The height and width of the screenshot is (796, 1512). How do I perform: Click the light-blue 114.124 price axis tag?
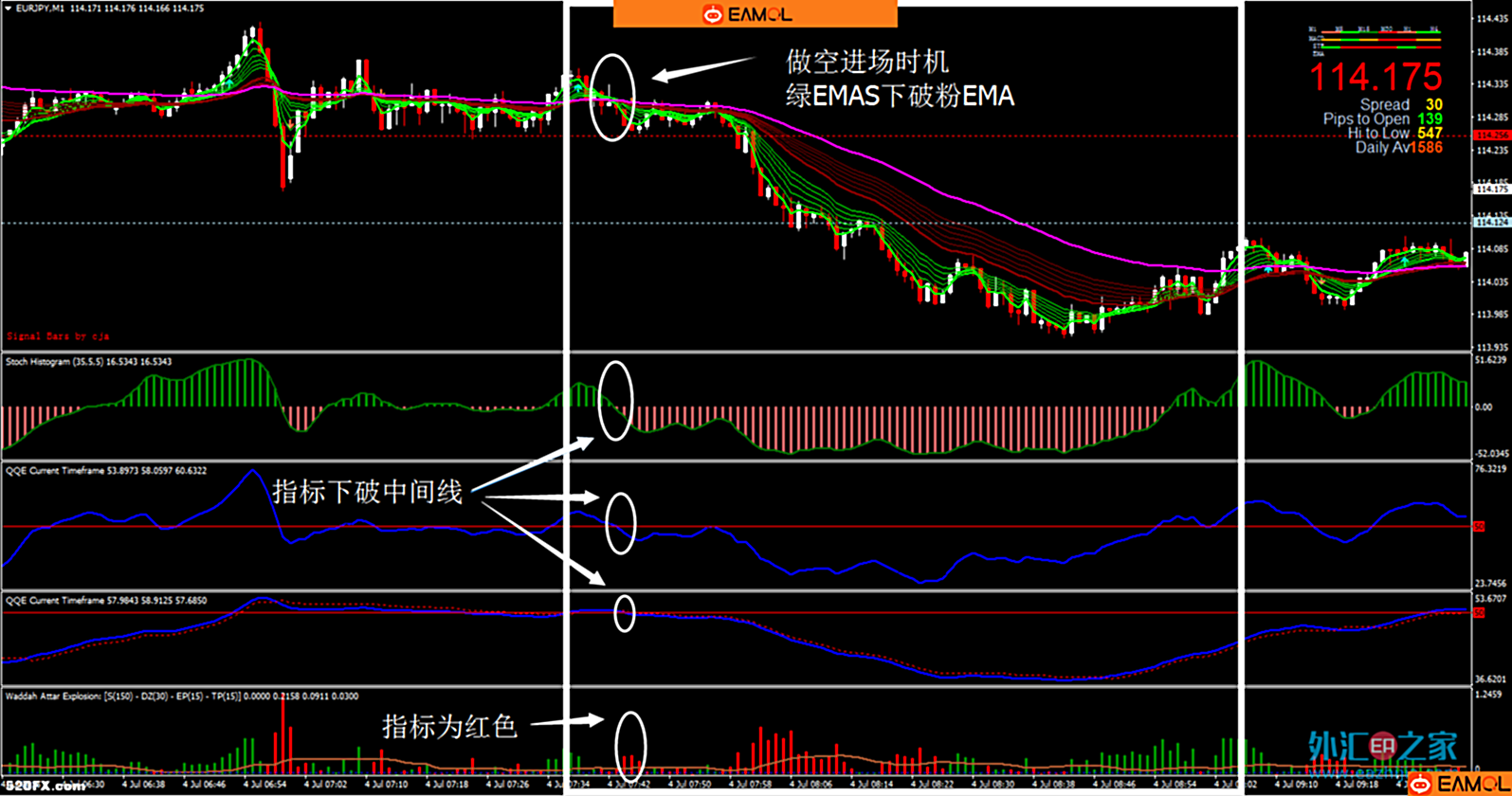[1491, 223]
